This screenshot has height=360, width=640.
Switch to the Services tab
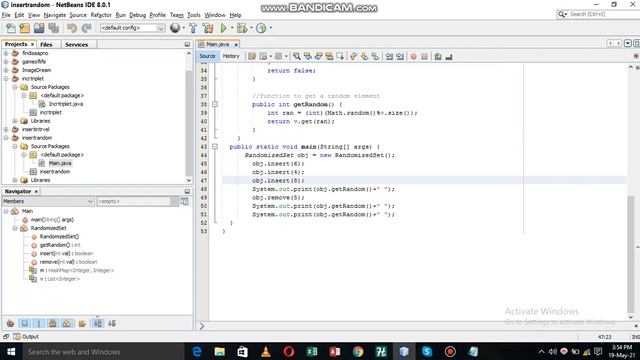tap(76, 44)
